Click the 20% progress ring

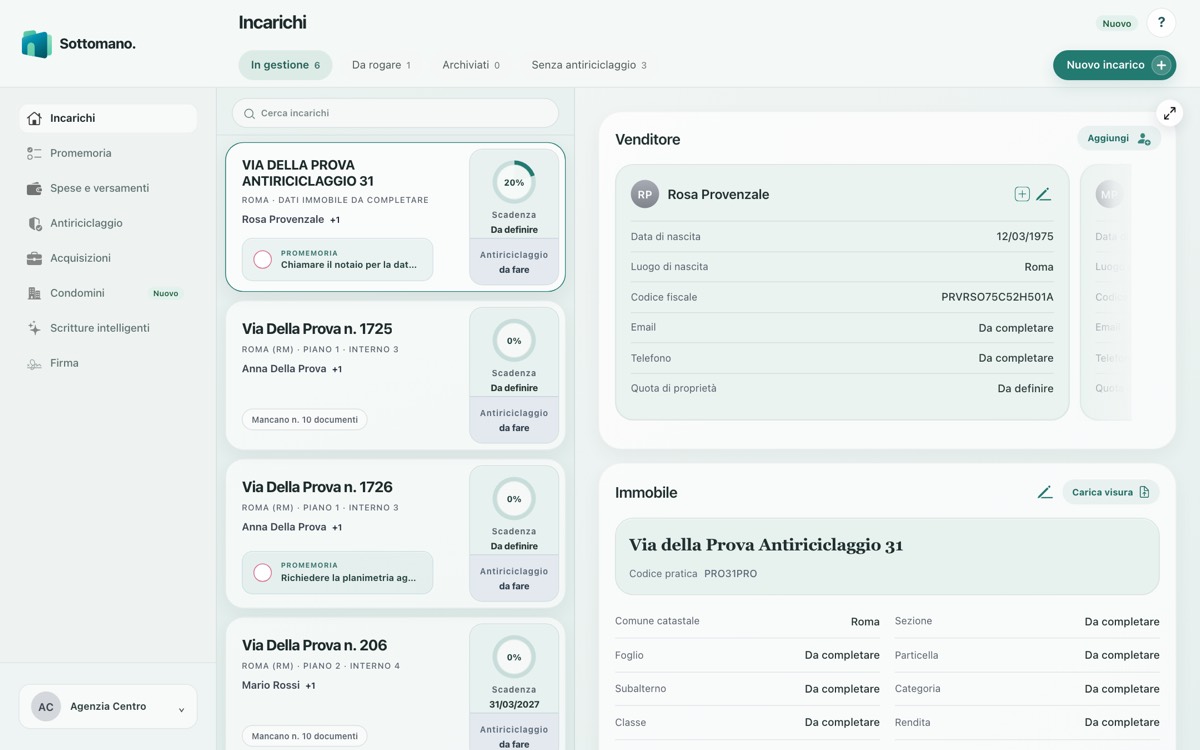pyautogui.click(x=514, y=182)
